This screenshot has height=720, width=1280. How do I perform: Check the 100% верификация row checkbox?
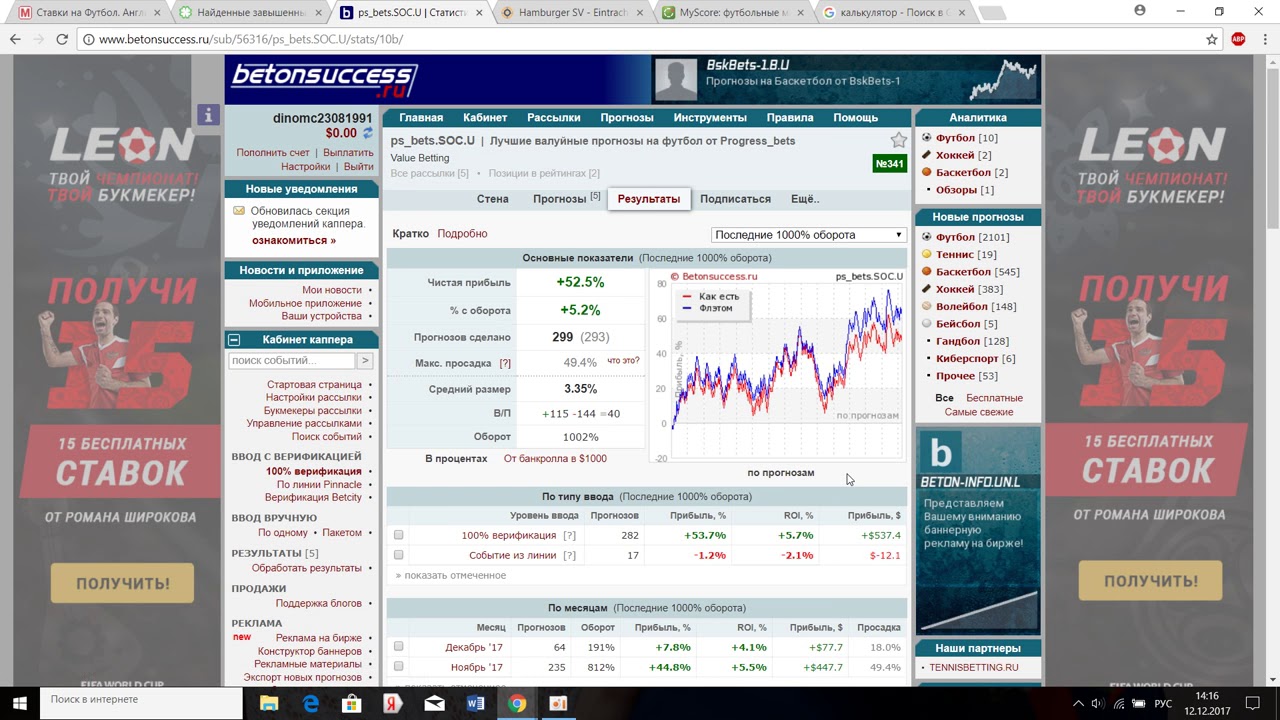398,535
